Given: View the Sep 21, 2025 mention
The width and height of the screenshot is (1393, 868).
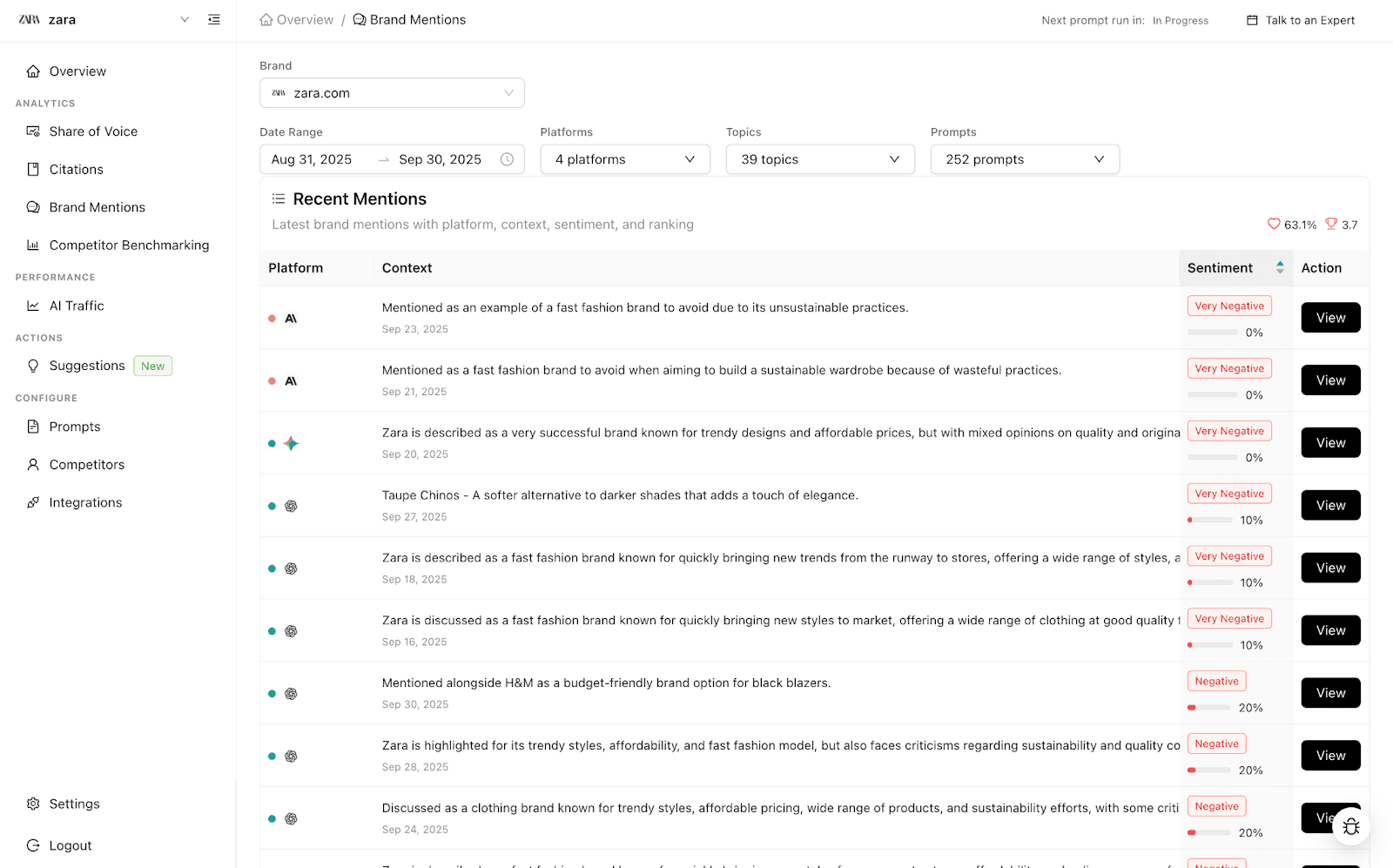Looking at the screenshot, I should coord(1330,380).
